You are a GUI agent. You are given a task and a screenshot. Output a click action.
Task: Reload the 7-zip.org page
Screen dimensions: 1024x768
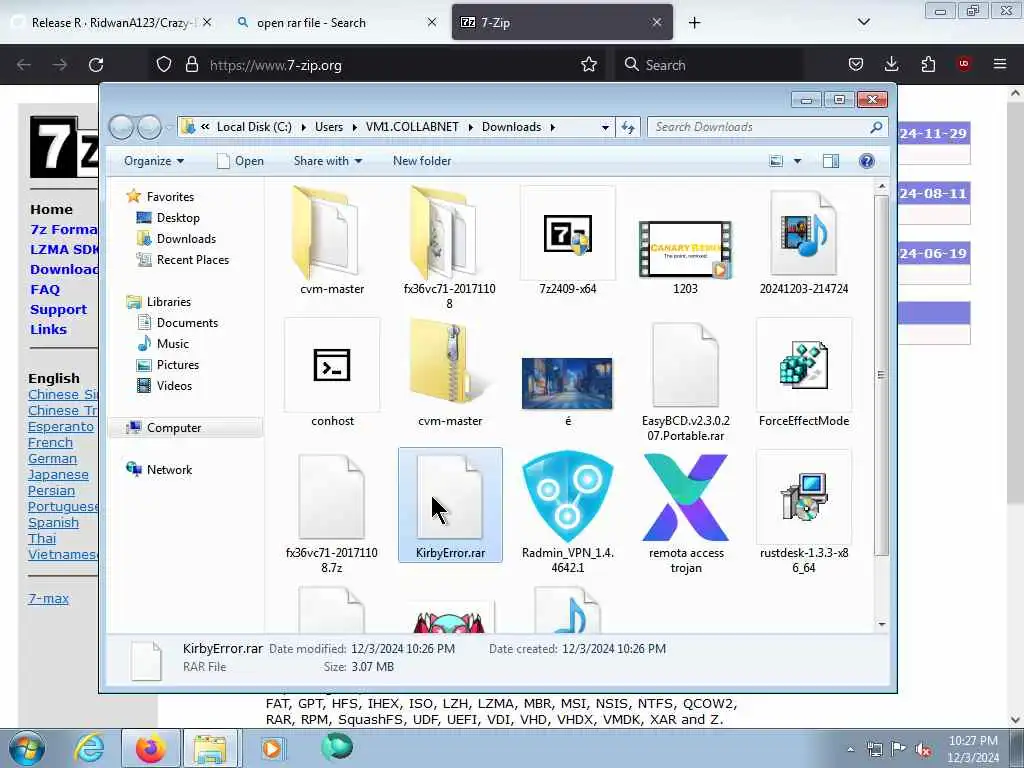(x=96, y=65)
